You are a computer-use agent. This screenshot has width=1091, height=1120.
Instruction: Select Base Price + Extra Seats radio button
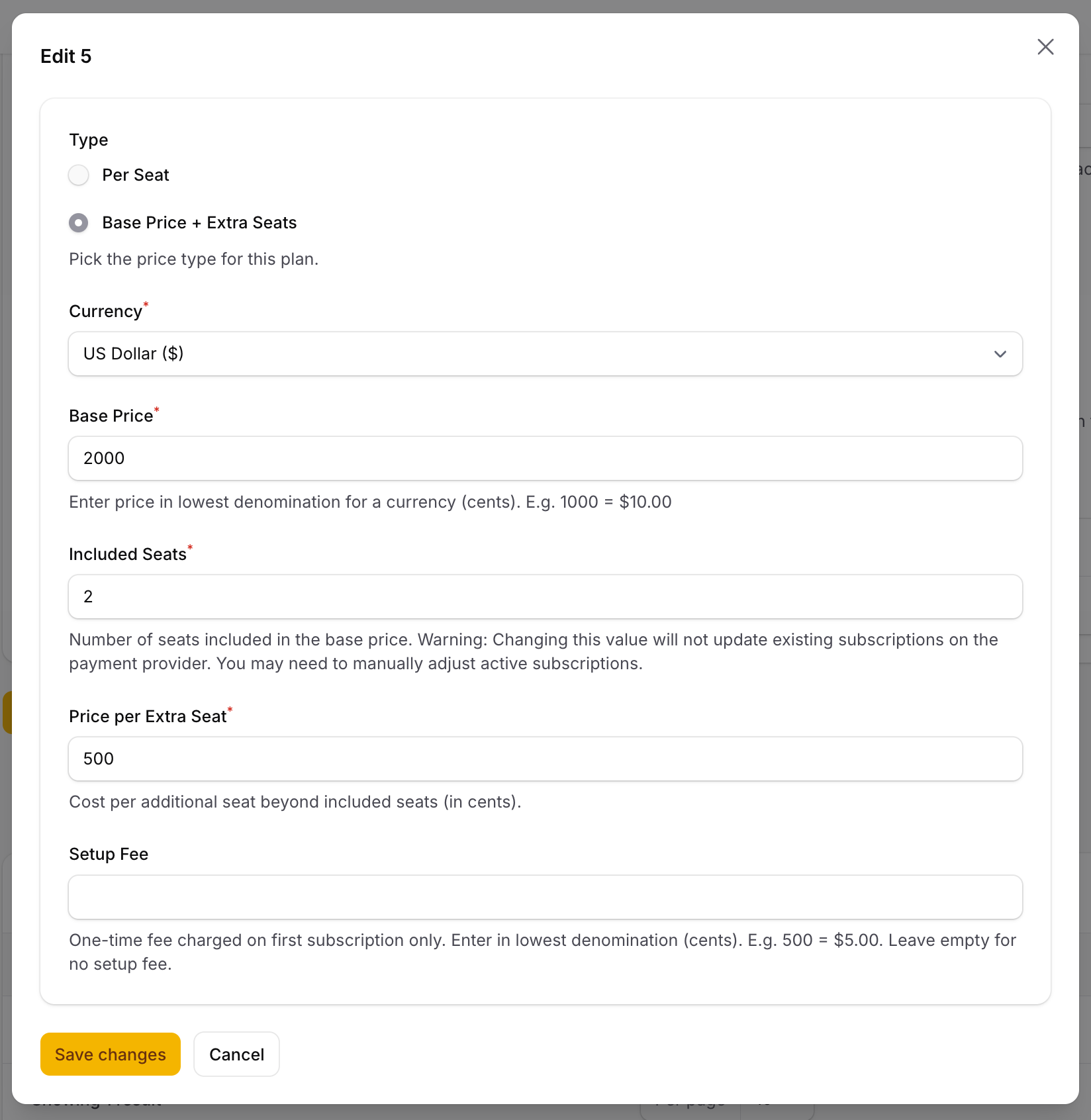click(x=79, y=223)
